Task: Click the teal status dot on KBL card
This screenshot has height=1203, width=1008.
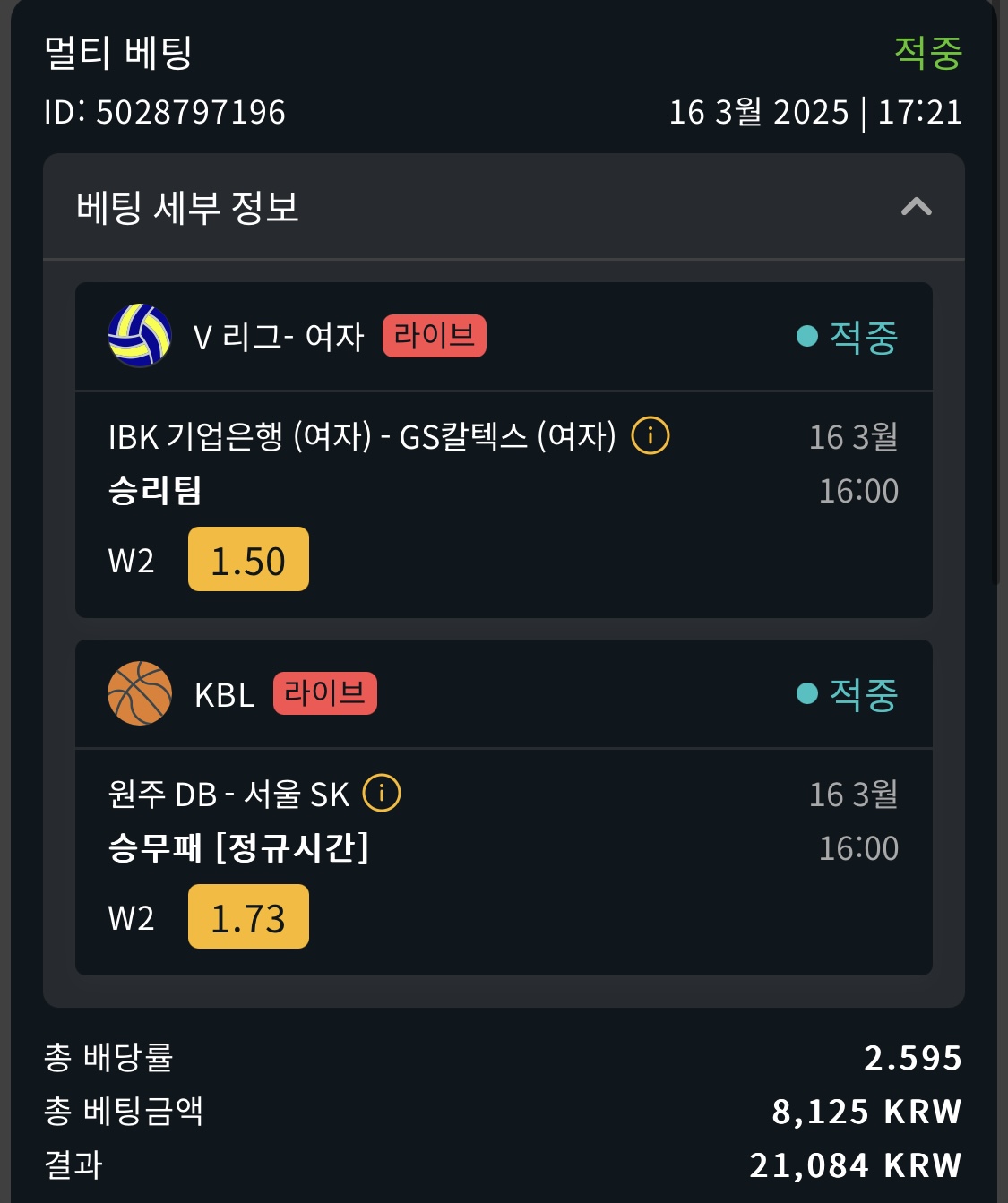Action: pyautogui.click(x=806, y=693)
